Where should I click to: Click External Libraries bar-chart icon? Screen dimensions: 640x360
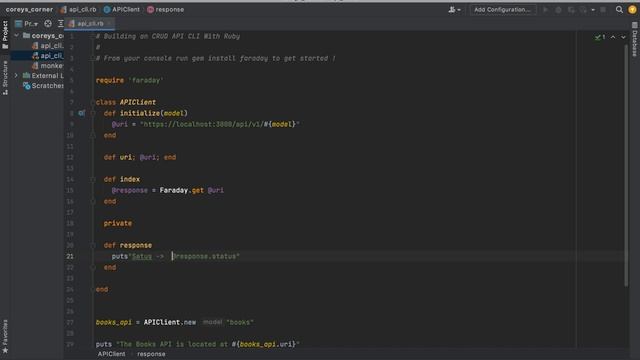(27, 76)
